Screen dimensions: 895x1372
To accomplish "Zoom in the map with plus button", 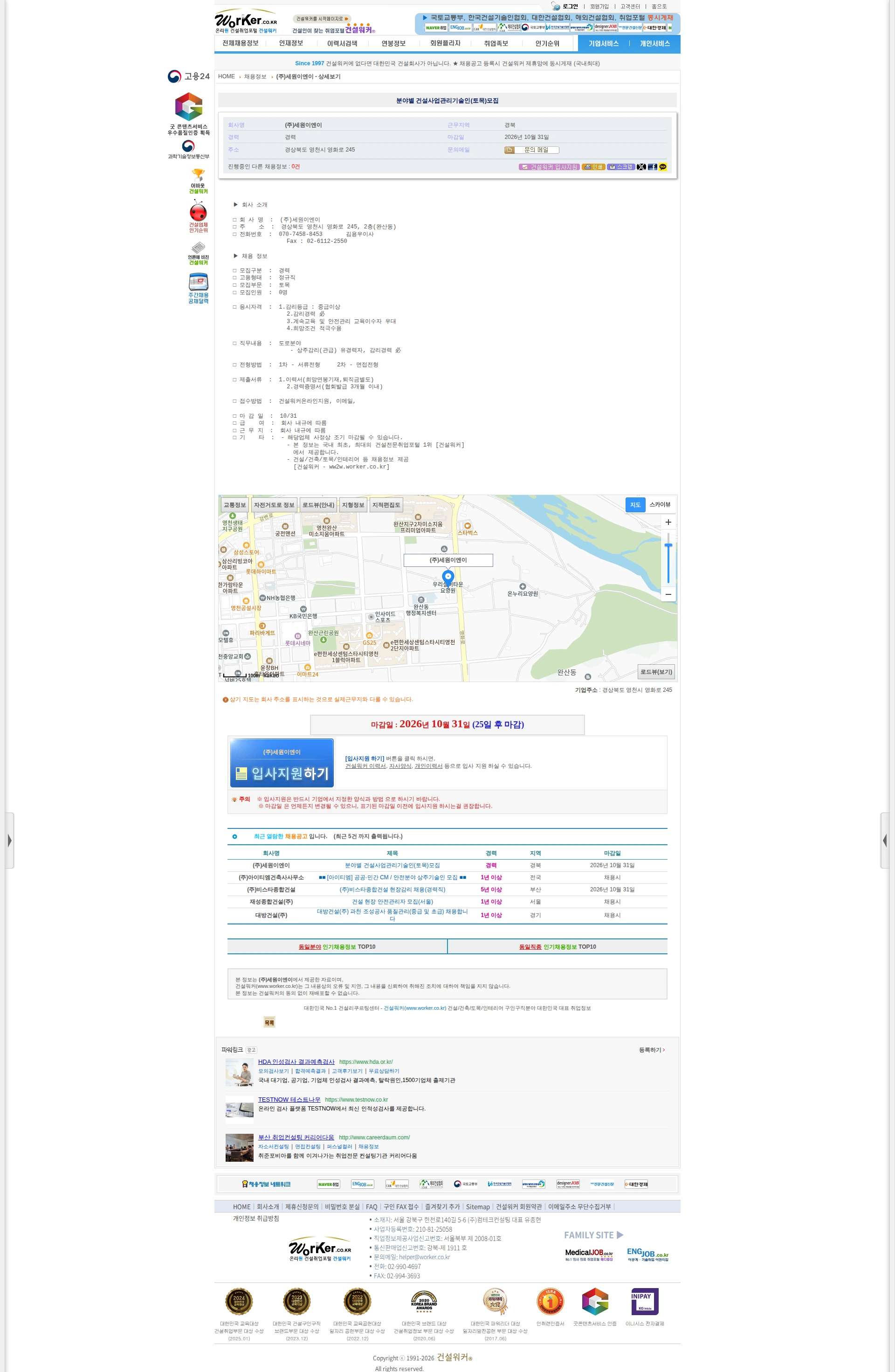I will point(668,522).
